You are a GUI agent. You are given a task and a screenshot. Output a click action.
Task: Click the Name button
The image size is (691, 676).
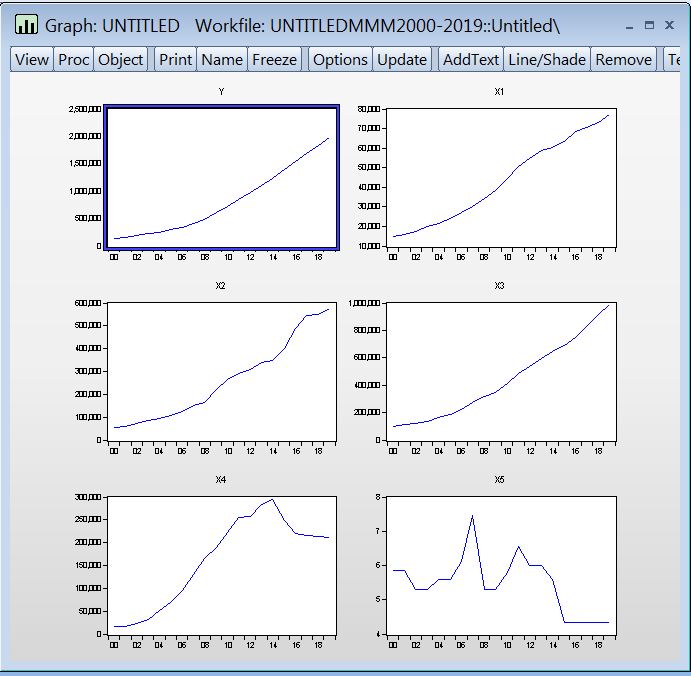coord(222,60)
